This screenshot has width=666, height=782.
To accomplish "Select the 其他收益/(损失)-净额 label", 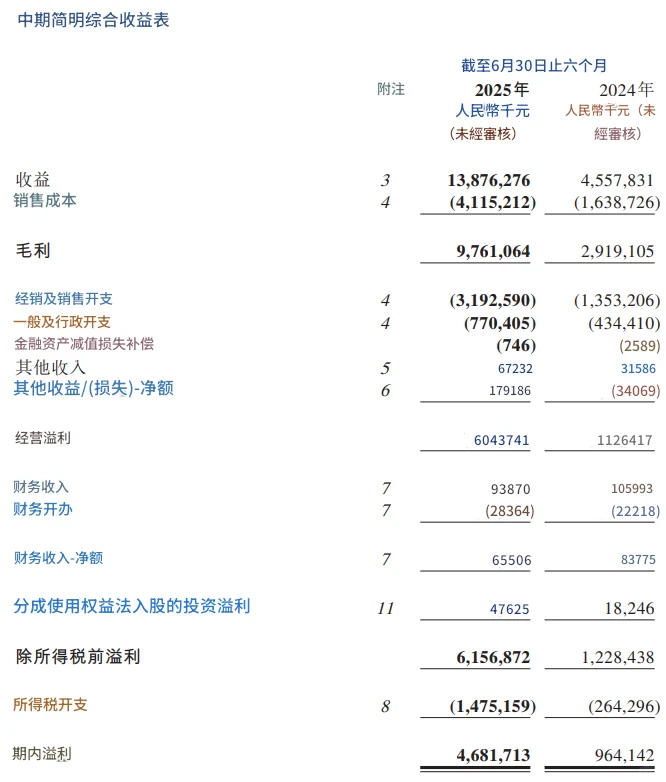I will pyautogui.click(x=93, y=389).
